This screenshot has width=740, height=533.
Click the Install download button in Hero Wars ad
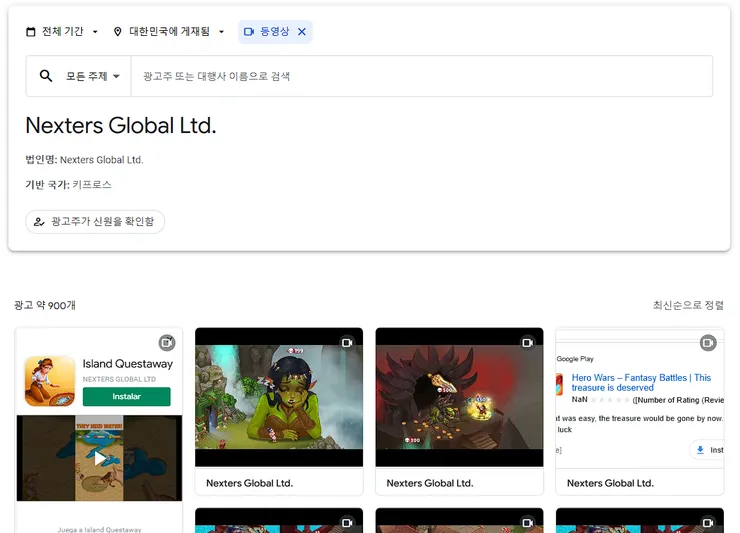pos(709,450)
